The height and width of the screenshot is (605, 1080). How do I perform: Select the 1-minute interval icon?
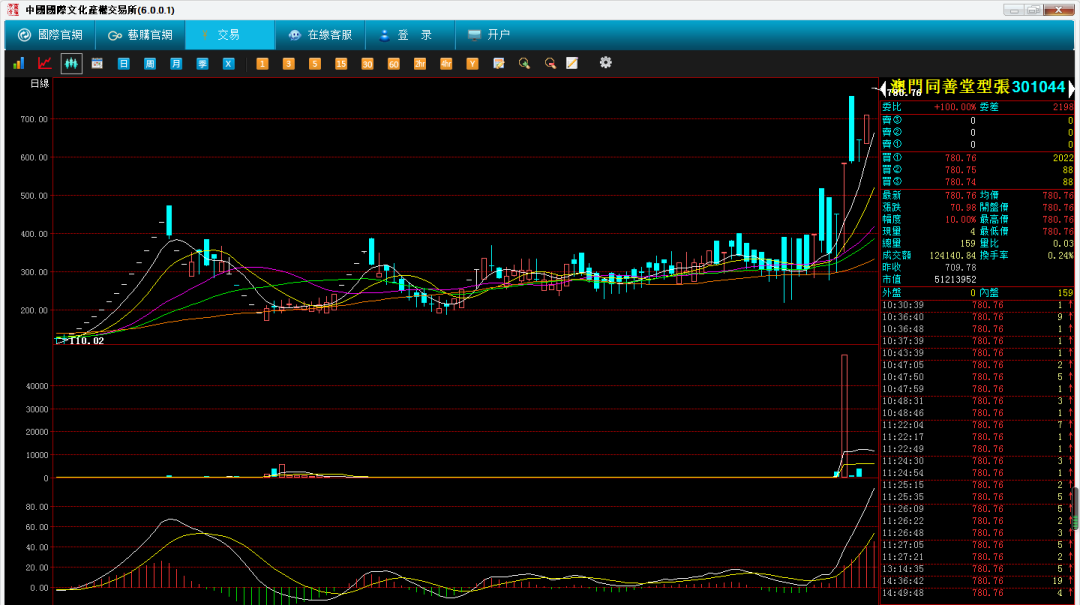click(x=262, y=63)
